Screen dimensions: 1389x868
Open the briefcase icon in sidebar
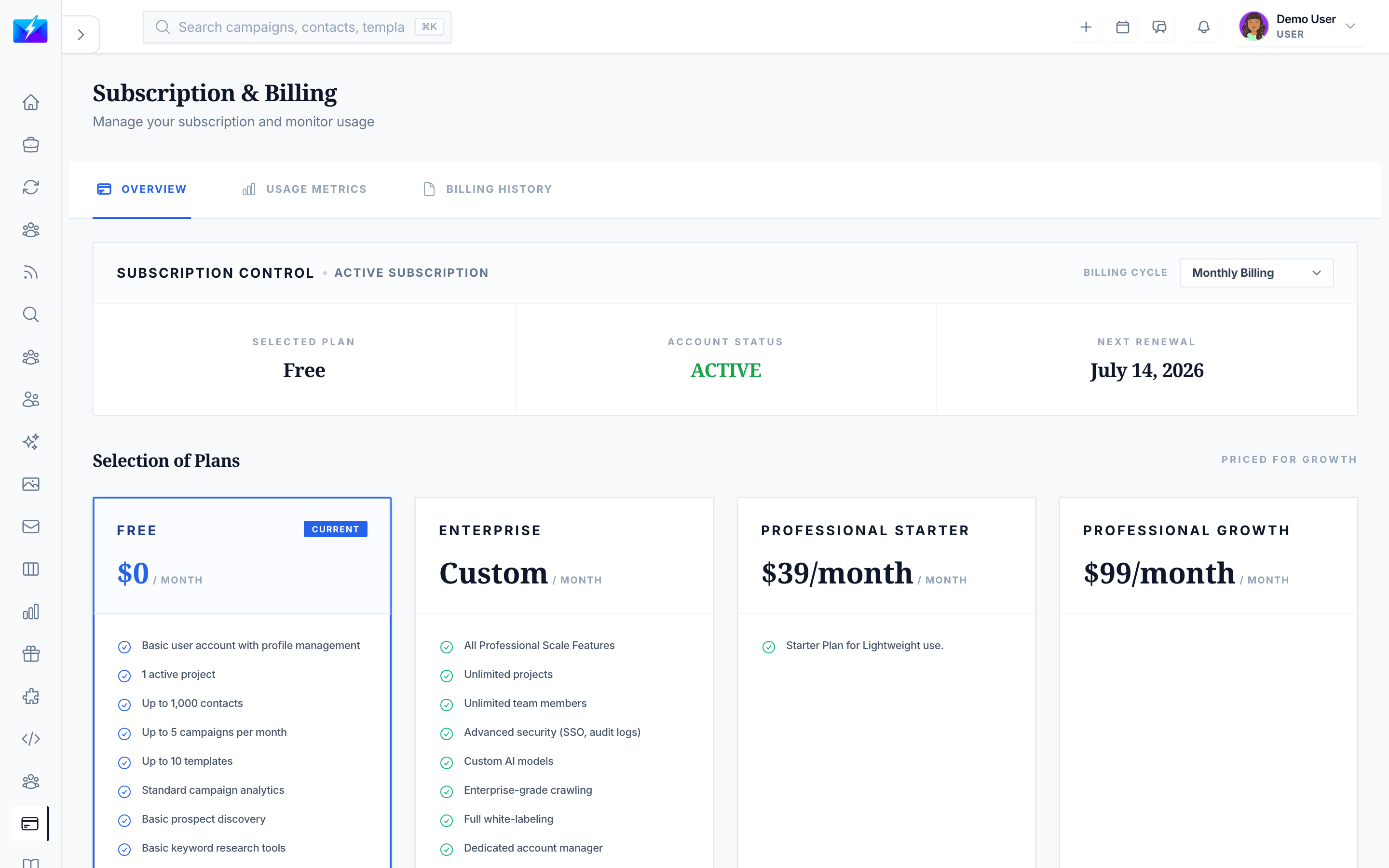click(31, 145)
